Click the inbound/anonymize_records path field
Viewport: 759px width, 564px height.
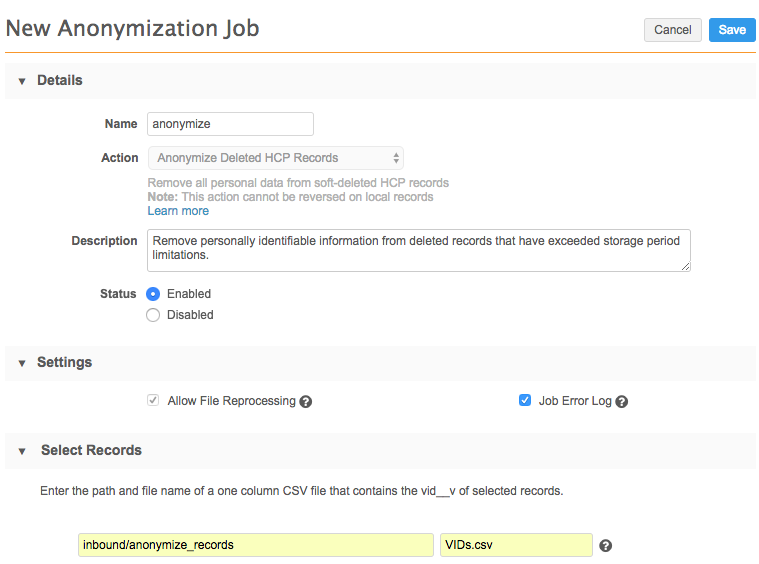[x=256, y=545]
